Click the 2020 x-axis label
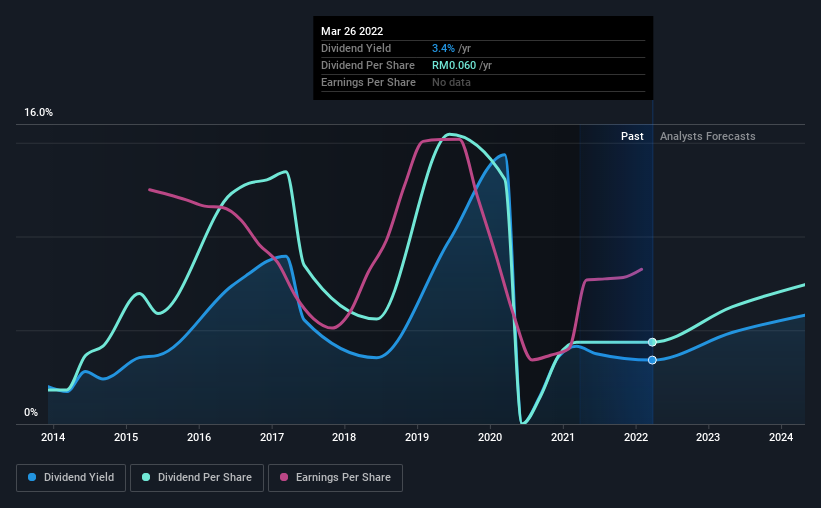The height and width of the screenshot is (508, 821). tap(490, 437)
